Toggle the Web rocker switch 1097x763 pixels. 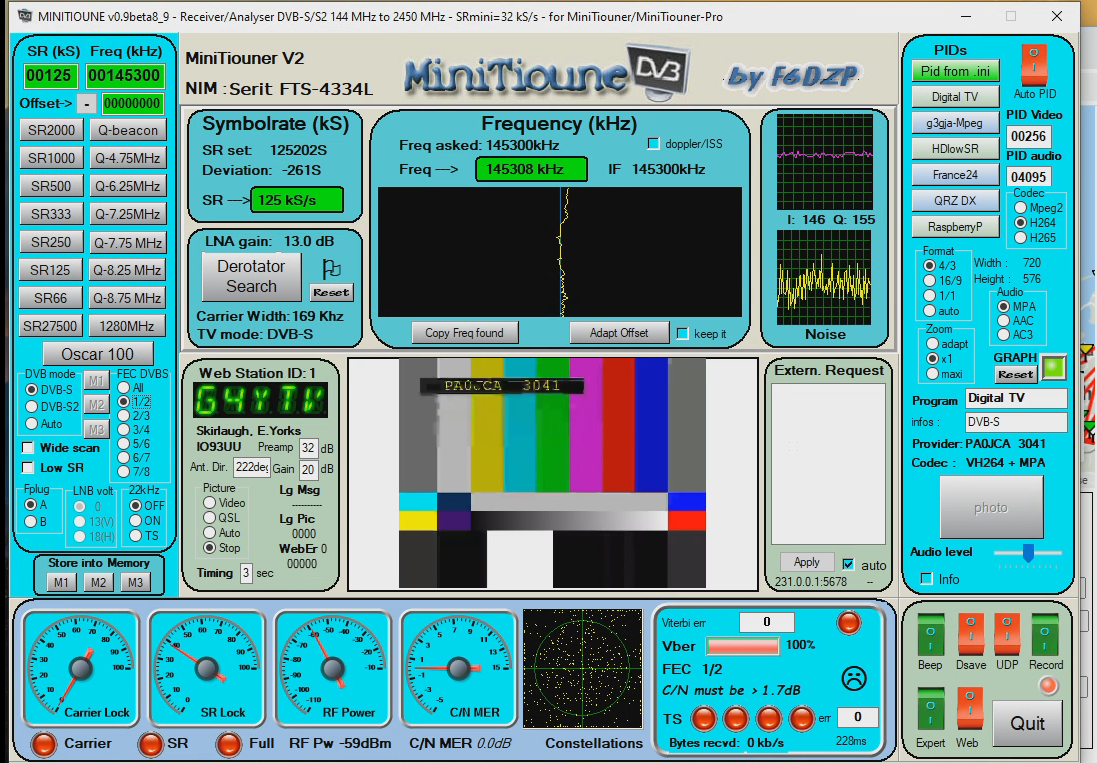coord(969,710)
